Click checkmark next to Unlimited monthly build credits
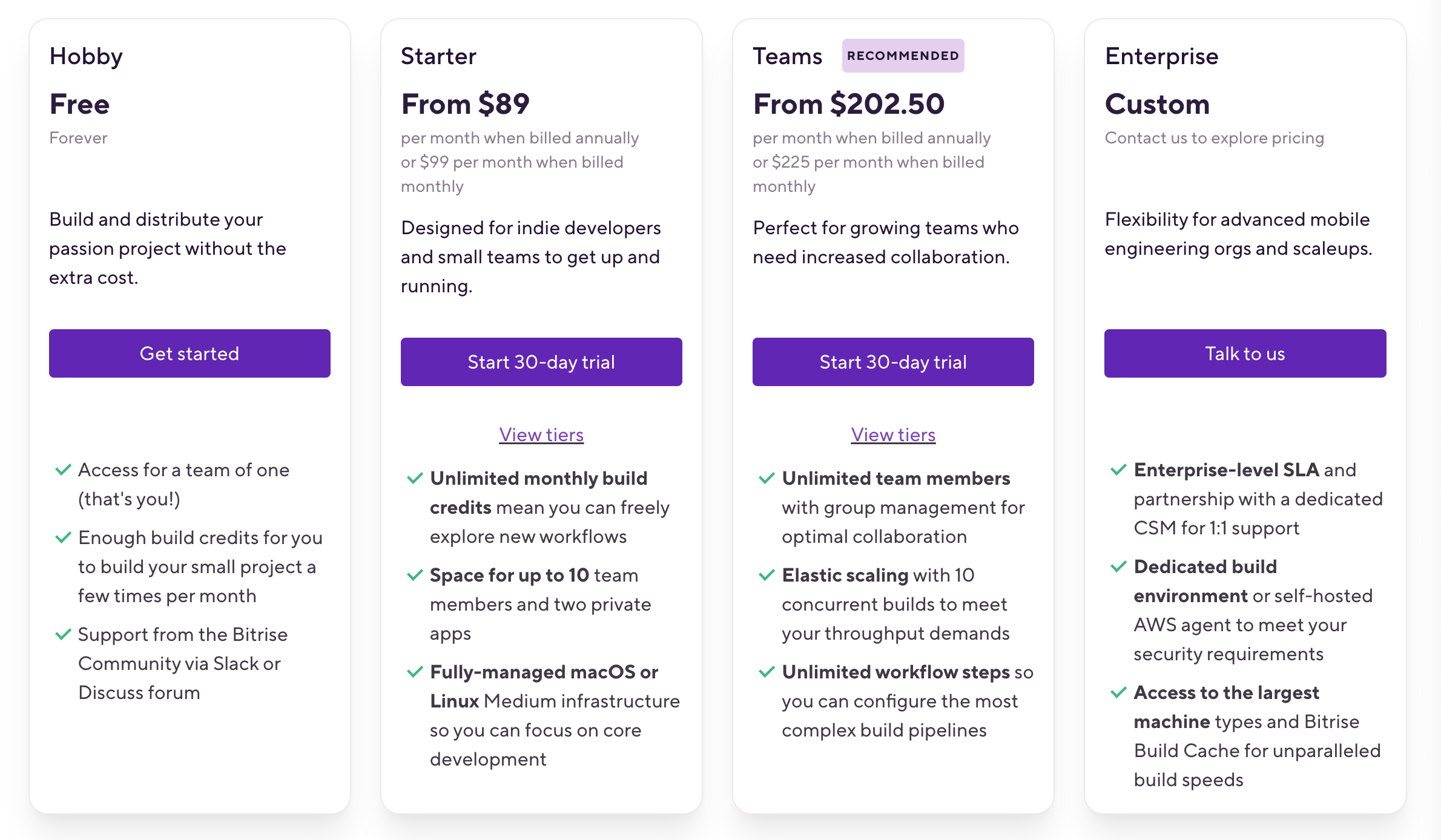Image resolution: width=1441 pixels, height=840 pixels. point(415,478)
